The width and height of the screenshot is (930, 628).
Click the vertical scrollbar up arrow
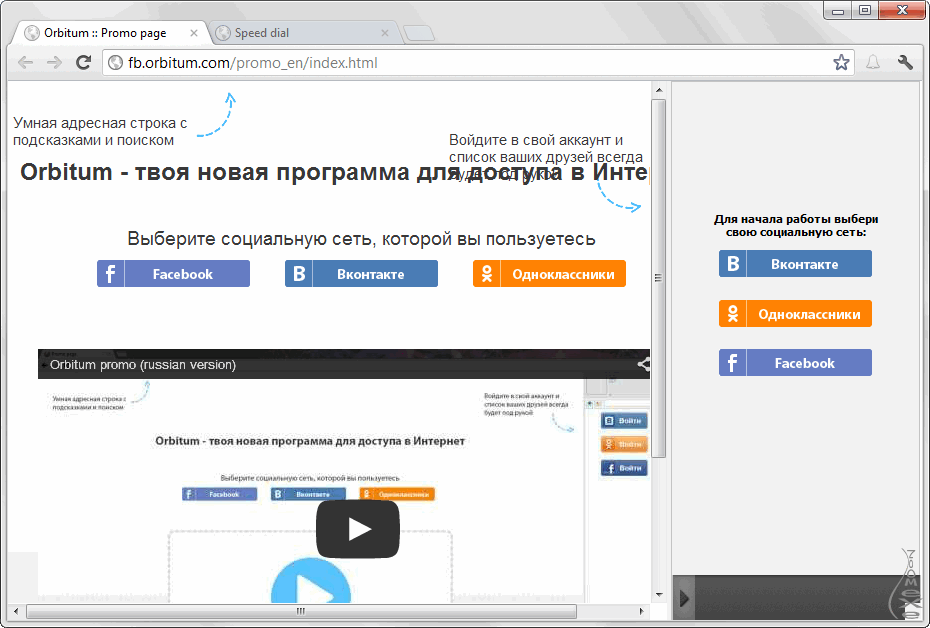pyautogui.click(x=659, y=90)
